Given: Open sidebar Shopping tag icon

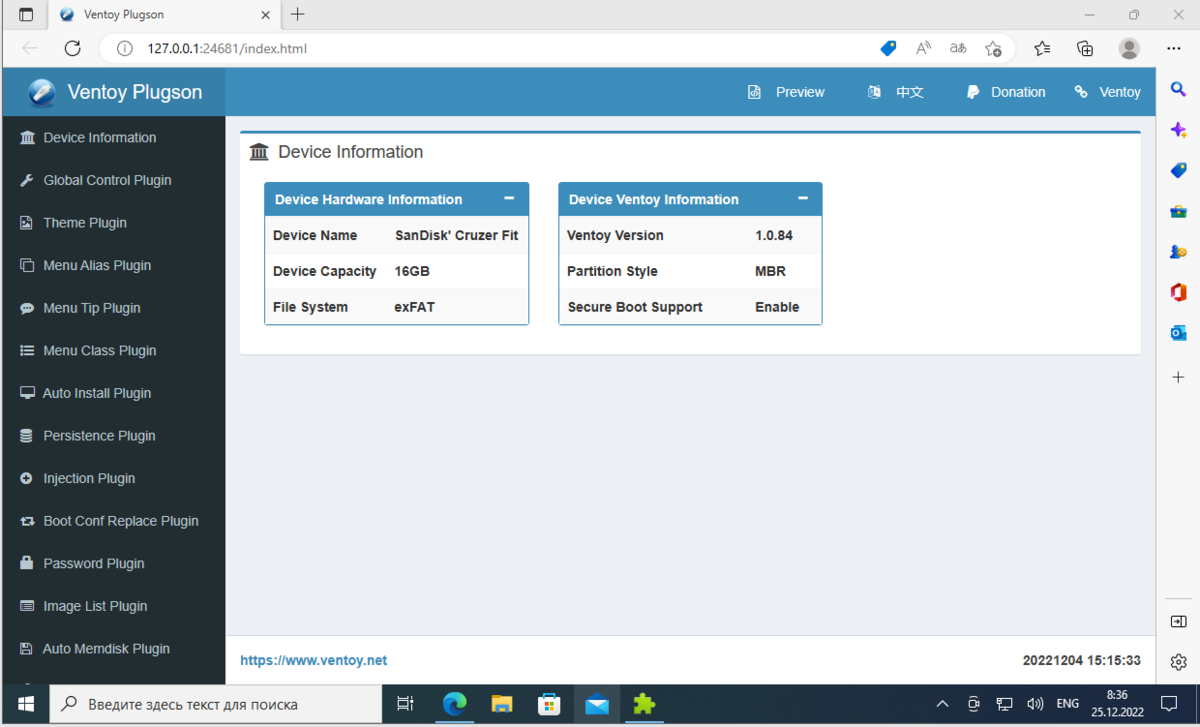Looking at the screenshot, I should (x=1178, y=171).
